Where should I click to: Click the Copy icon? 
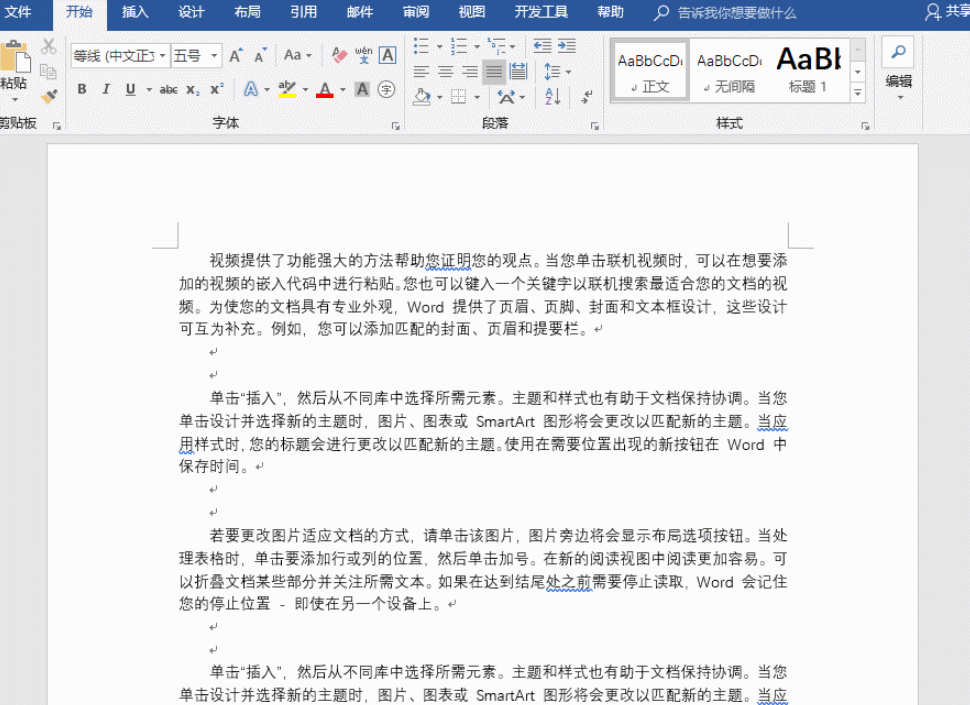48,72
